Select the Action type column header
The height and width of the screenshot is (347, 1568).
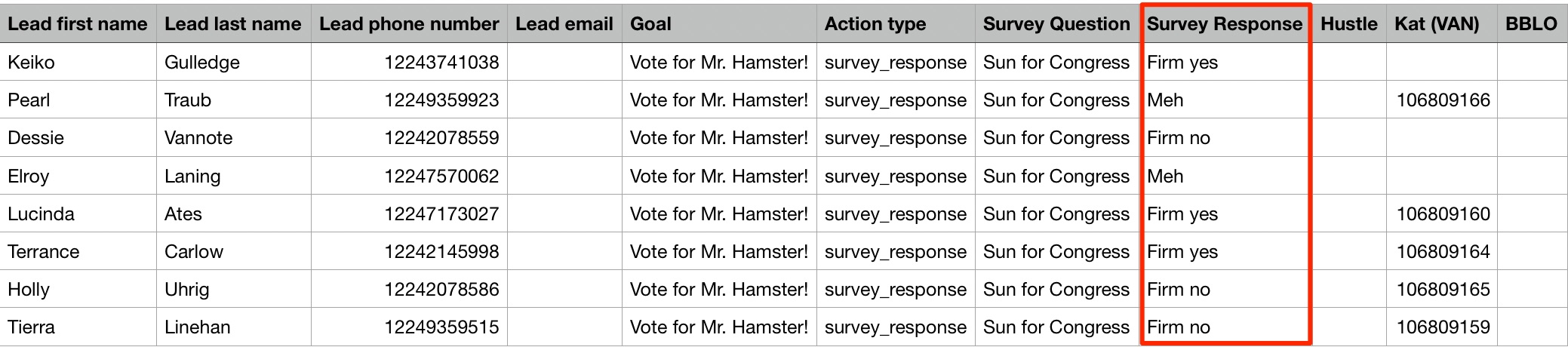(896, 24)
